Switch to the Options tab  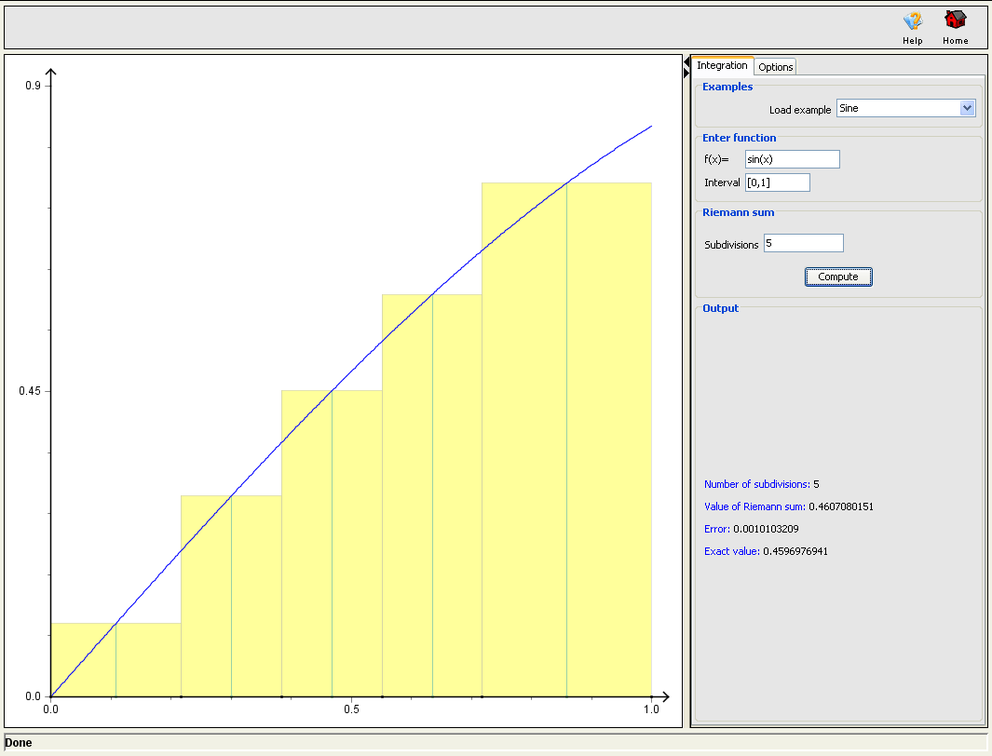pos(775,66)
